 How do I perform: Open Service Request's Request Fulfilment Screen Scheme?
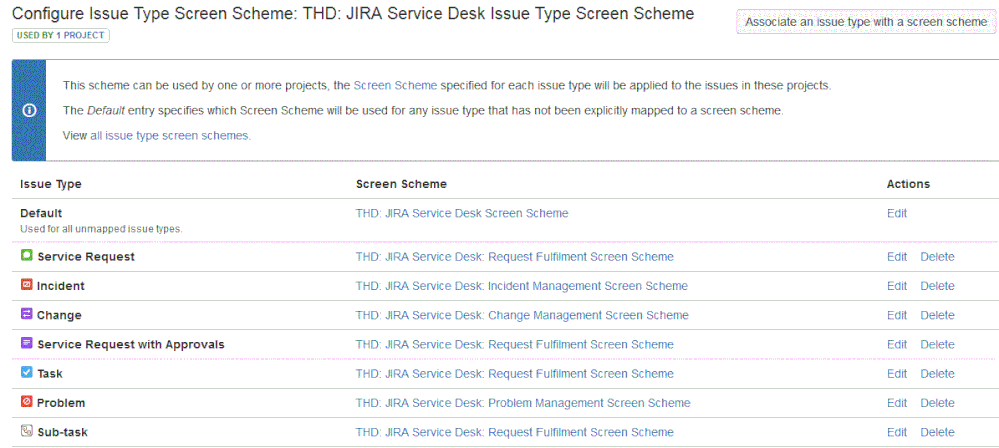[x=514, y=257]
